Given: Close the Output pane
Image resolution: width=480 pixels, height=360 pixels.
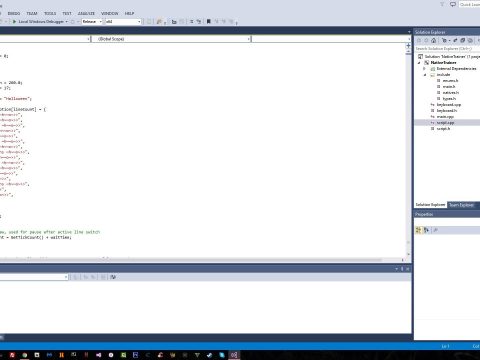Looking at the screenshot, I should [408, 269].
